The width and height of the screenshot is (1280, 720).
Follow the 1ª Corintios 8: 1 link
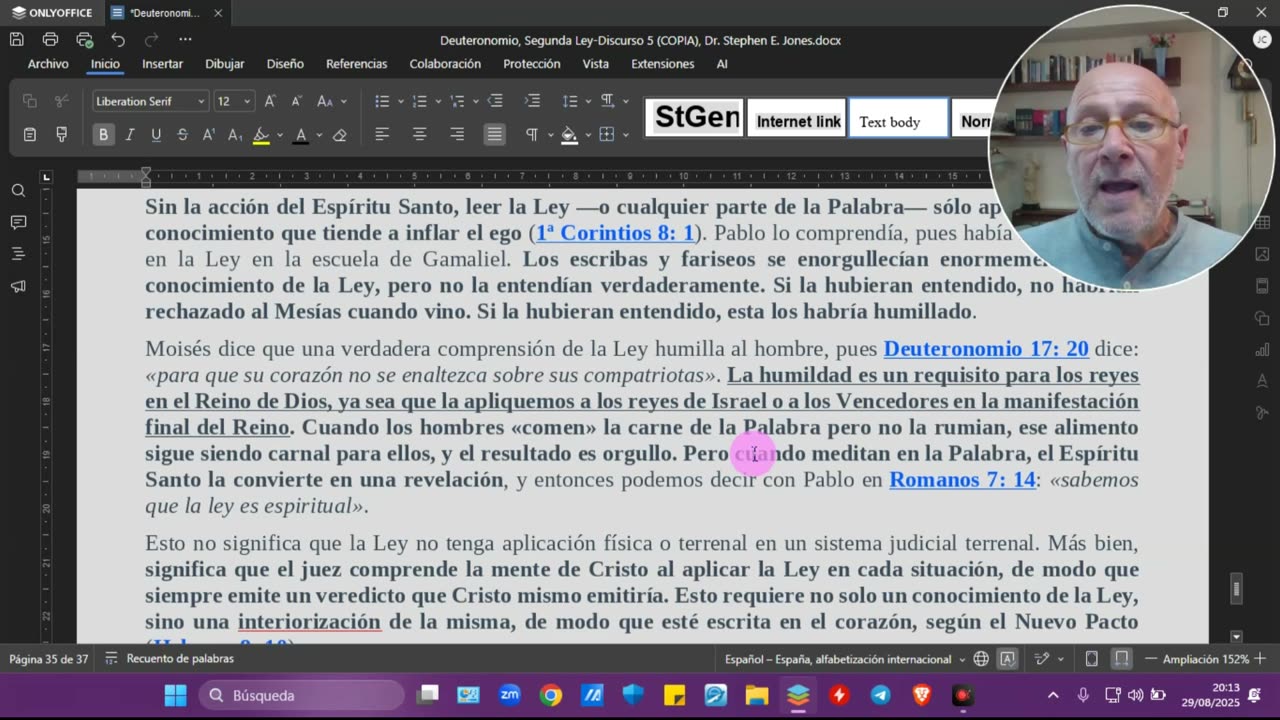tap(615, 233)
